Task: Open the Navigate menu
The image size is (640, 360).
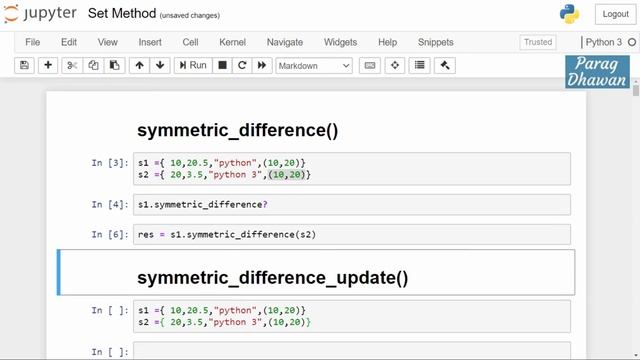Action: (x=285, y=42)
